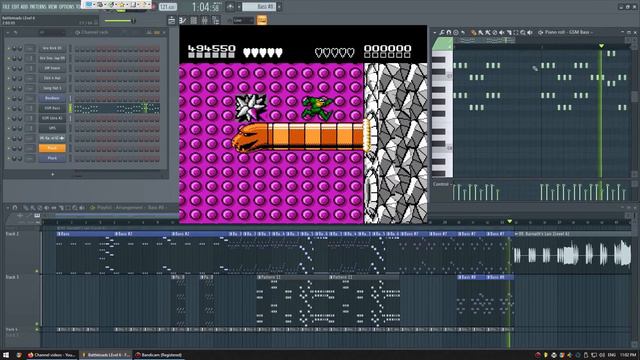Click the arrow left of the pattern selector
This screenshot has width=640, height=360.
[x=239, y=7]
